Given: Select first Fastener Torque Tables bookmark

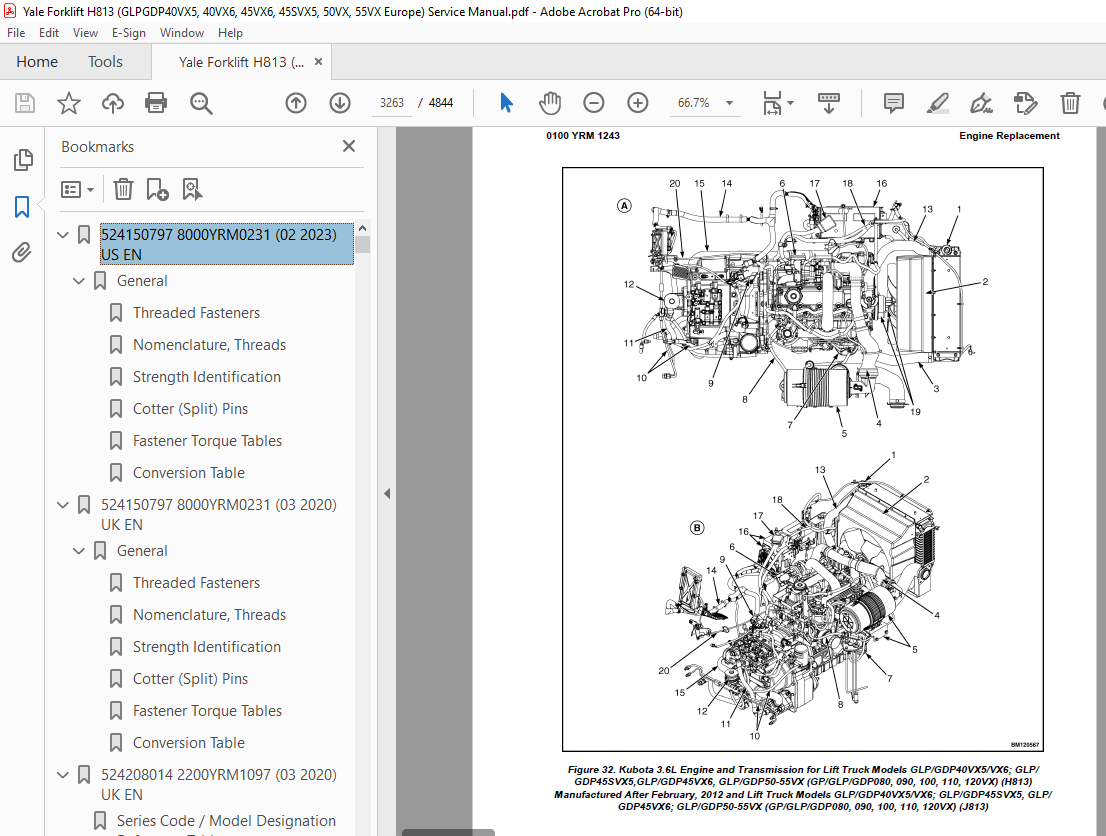Looking at the screenshot, I should (207, 441).
